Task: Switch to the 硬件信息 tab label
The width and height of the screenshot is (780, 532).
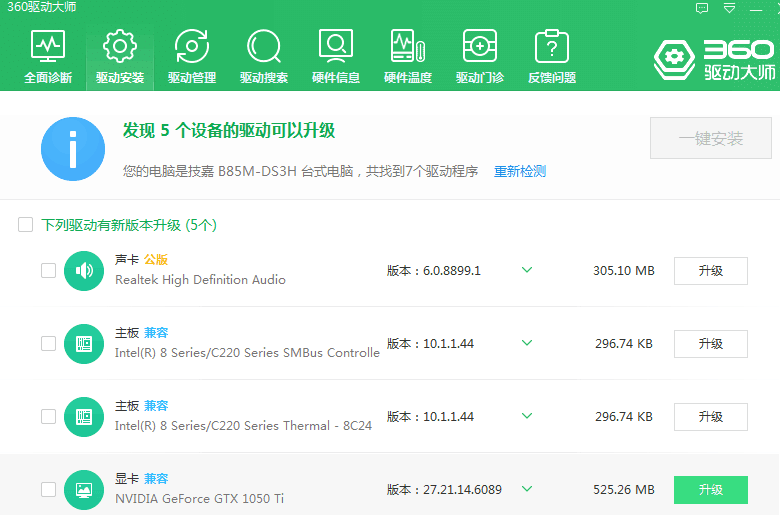Action: [x=336, y=78]
